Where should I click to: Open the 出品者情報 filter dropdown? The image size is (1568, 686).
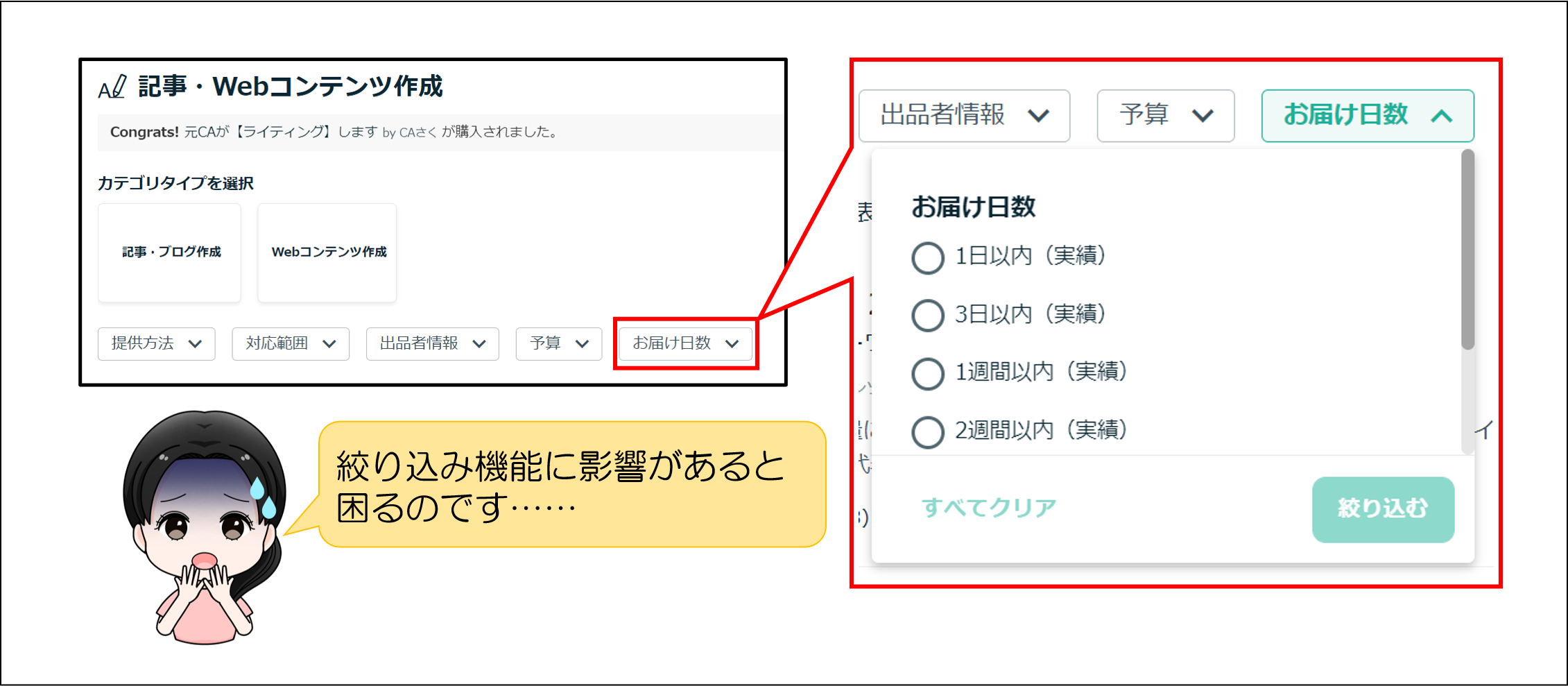tap(432, 343)
